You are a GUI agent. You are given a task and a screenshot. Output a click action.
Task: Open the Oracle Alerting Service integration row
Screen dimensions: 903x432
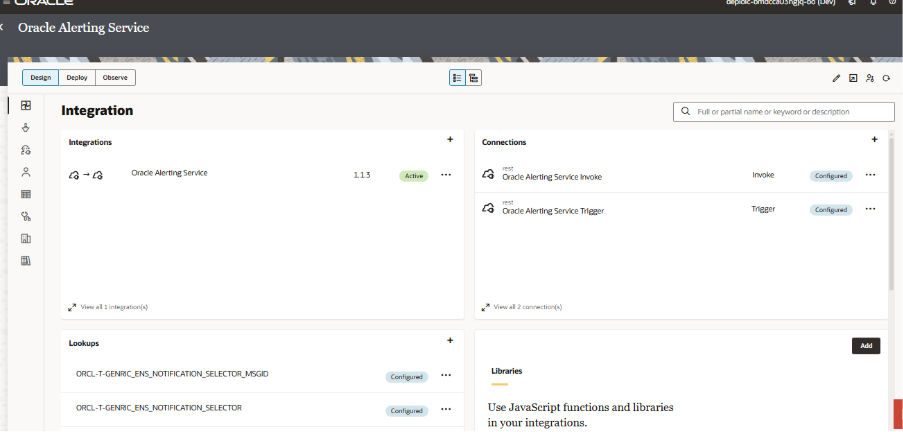pos(262,175)
